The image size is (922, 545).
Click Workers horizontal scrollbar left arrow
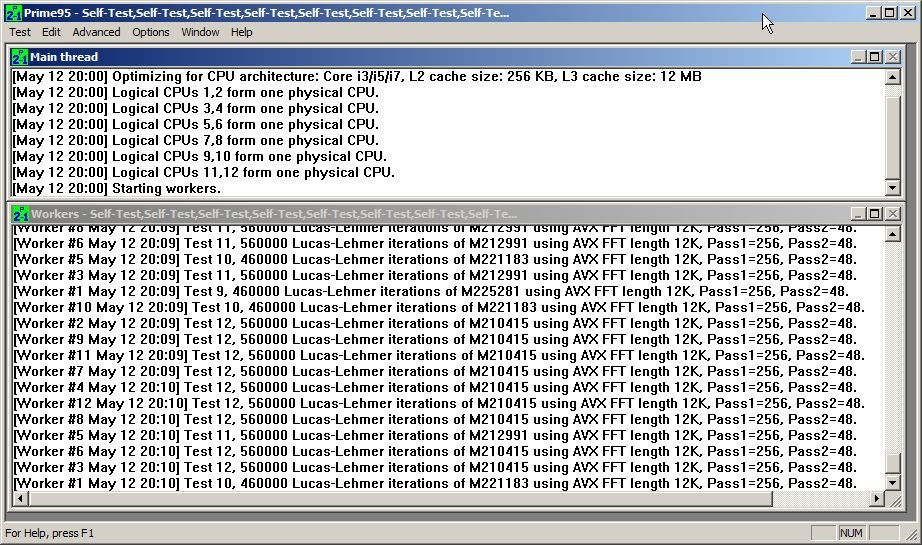(21, 499)
